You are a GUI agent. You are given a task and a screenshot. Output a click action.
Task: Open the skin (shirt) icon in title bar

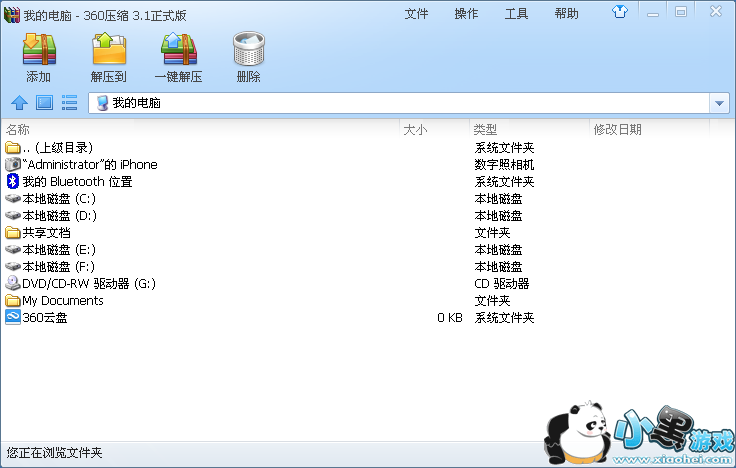tap(620, 12)
